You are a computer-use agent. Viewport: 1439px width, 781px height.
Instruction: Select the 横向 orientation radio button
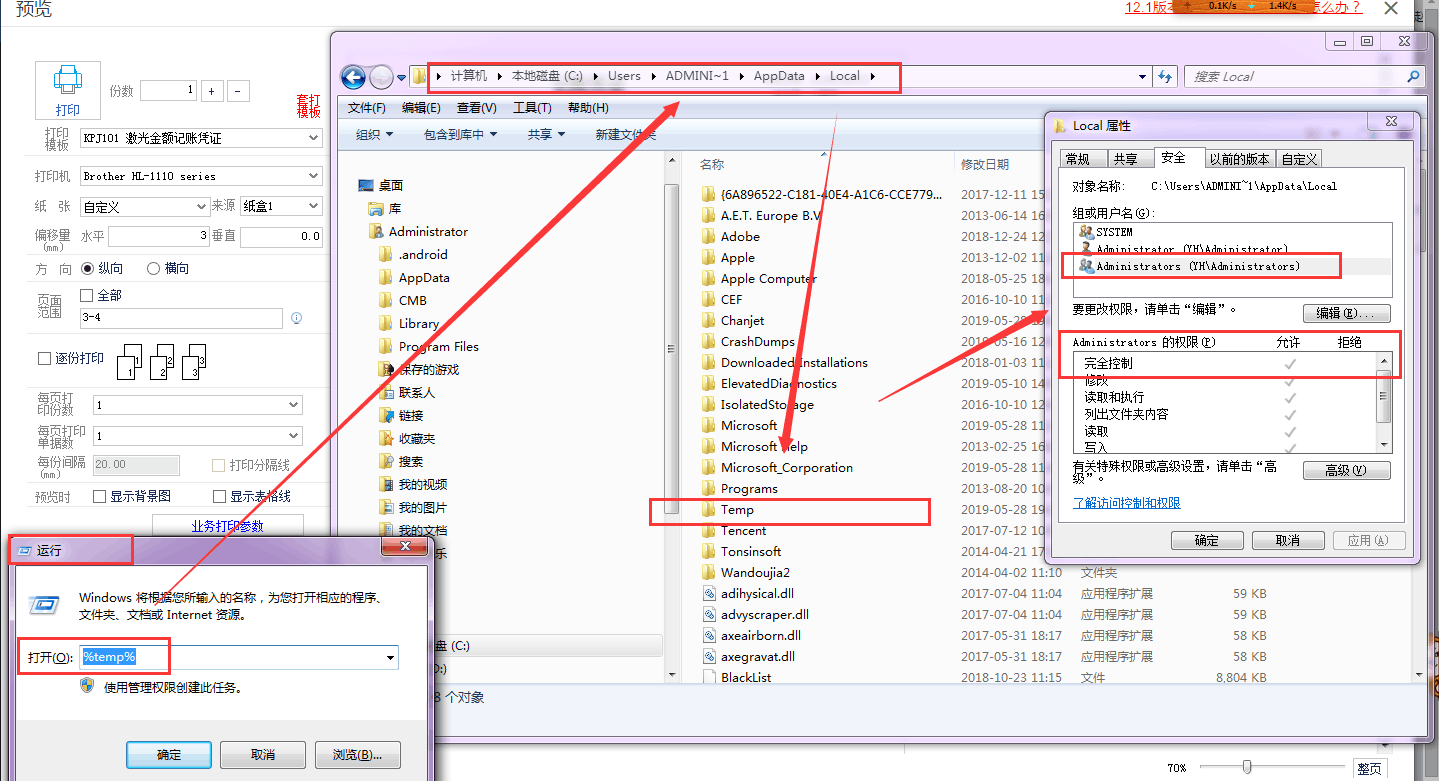tap(153, 268)
